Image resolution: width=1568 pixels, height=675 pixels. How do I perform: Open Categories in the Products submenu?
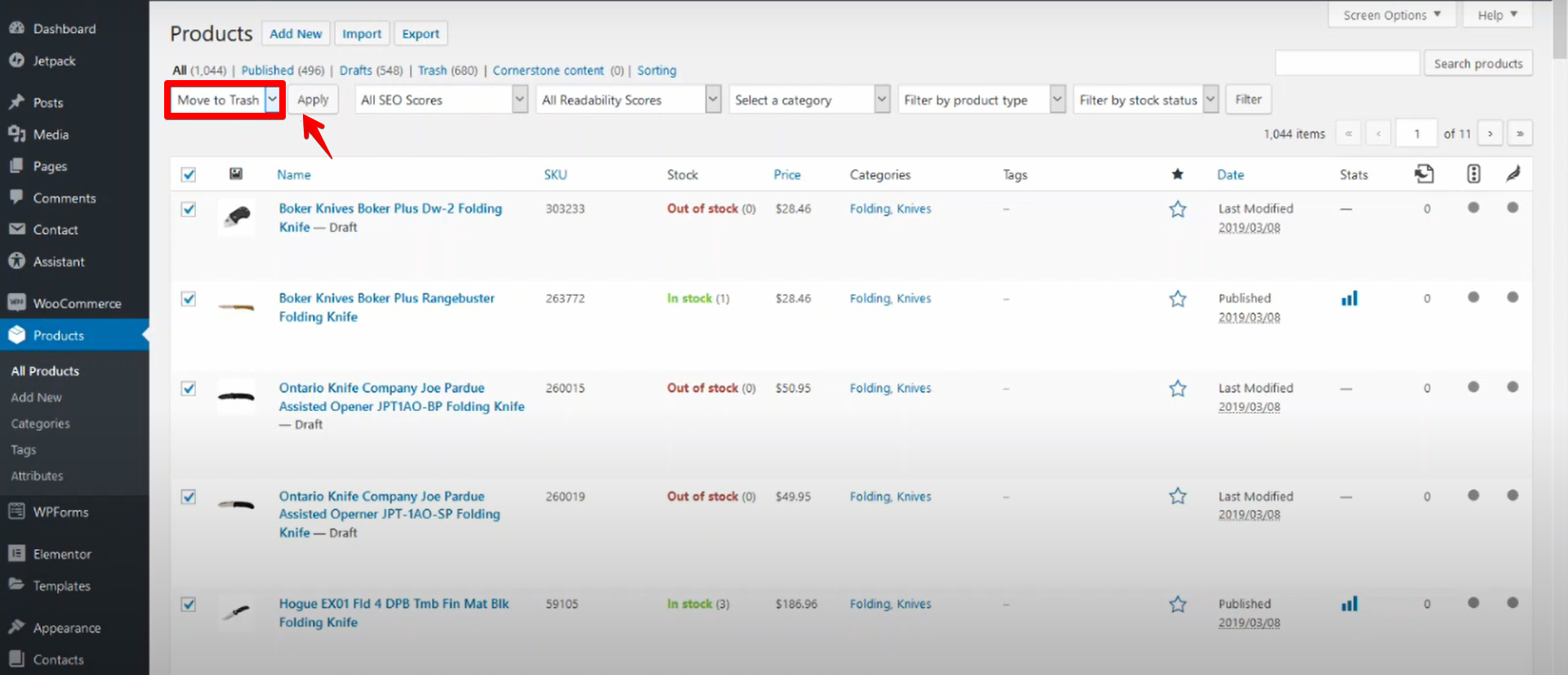click(40, 423)
